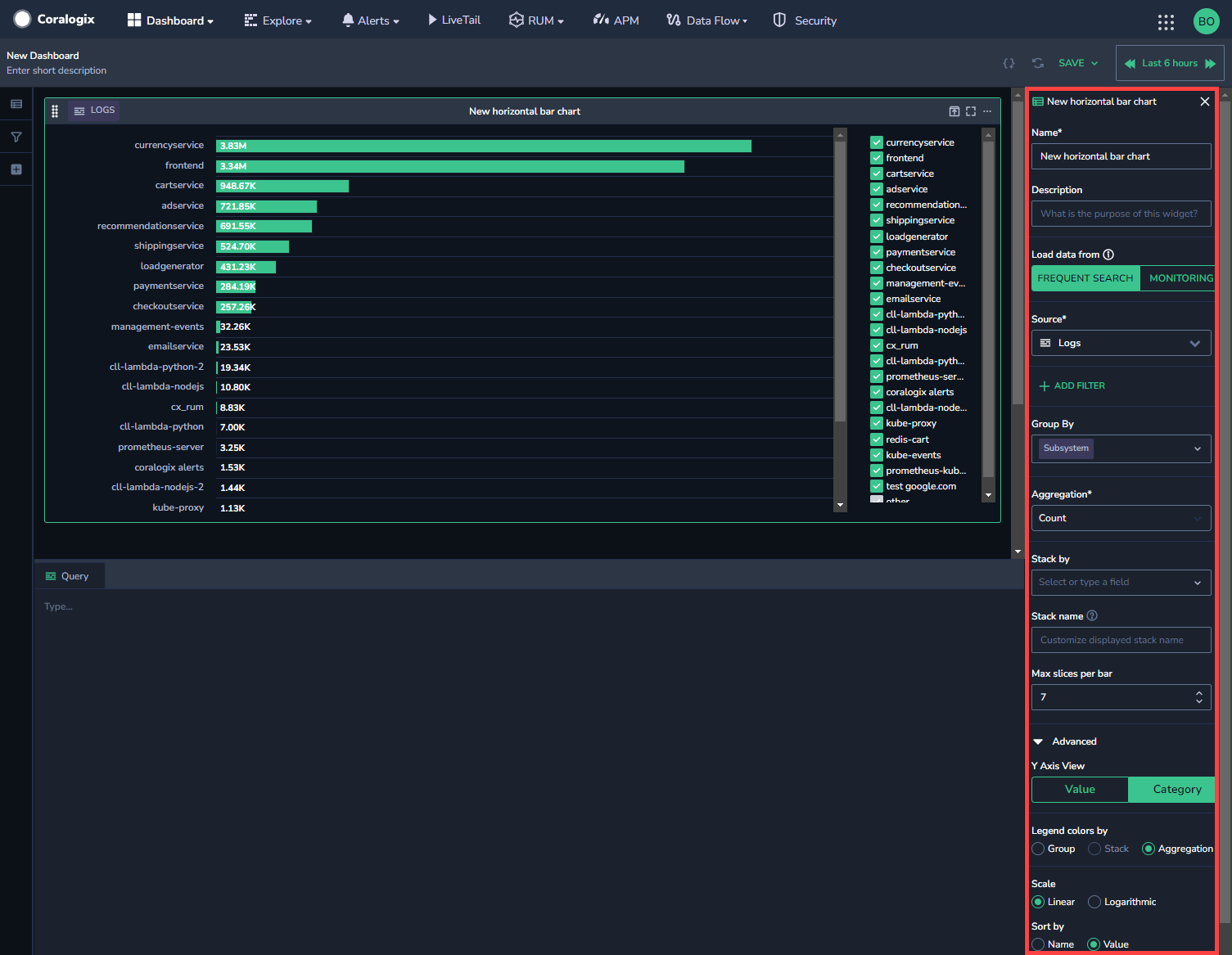
Task: Jump to later time with right arrows
Action: [1210, 63]
